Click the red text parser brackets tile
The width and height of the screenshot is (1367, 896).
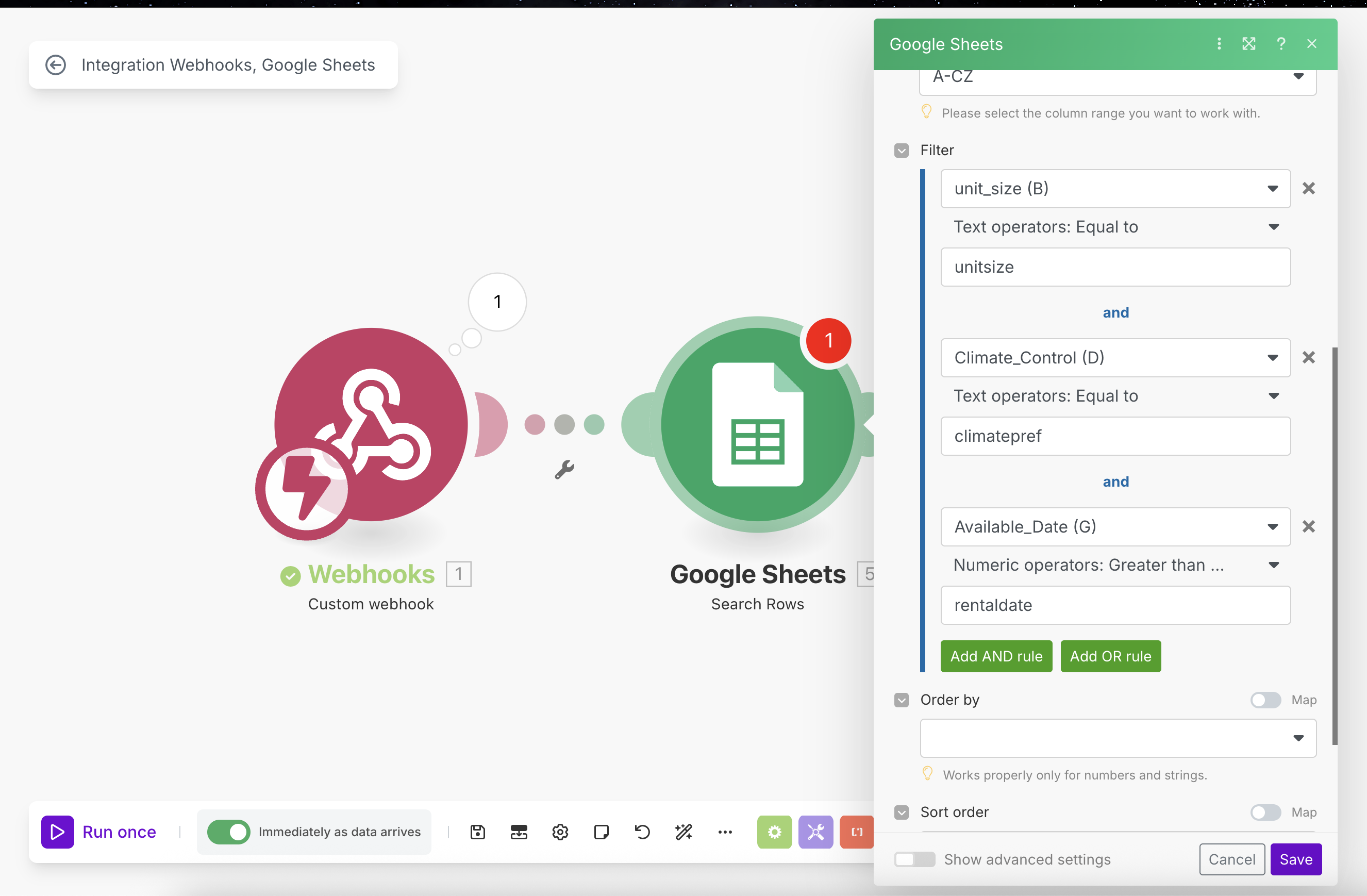(x=856, y=832)
